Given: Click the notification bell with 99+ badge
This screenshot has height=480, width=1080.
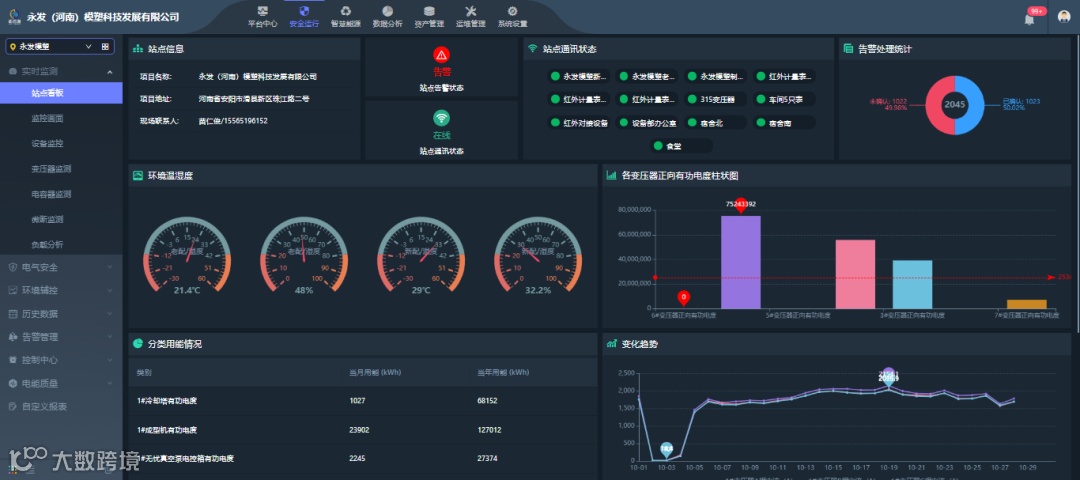Looking at the screenshot, I should pyautogui.click(x=1030, y=19).
